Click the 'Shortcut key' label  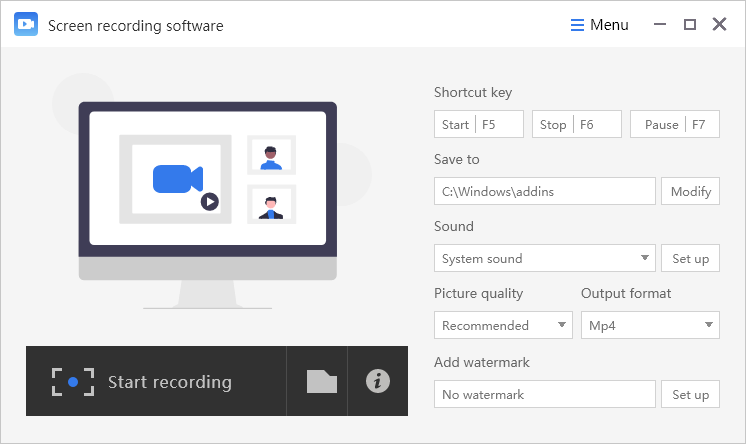click(473, 92)
